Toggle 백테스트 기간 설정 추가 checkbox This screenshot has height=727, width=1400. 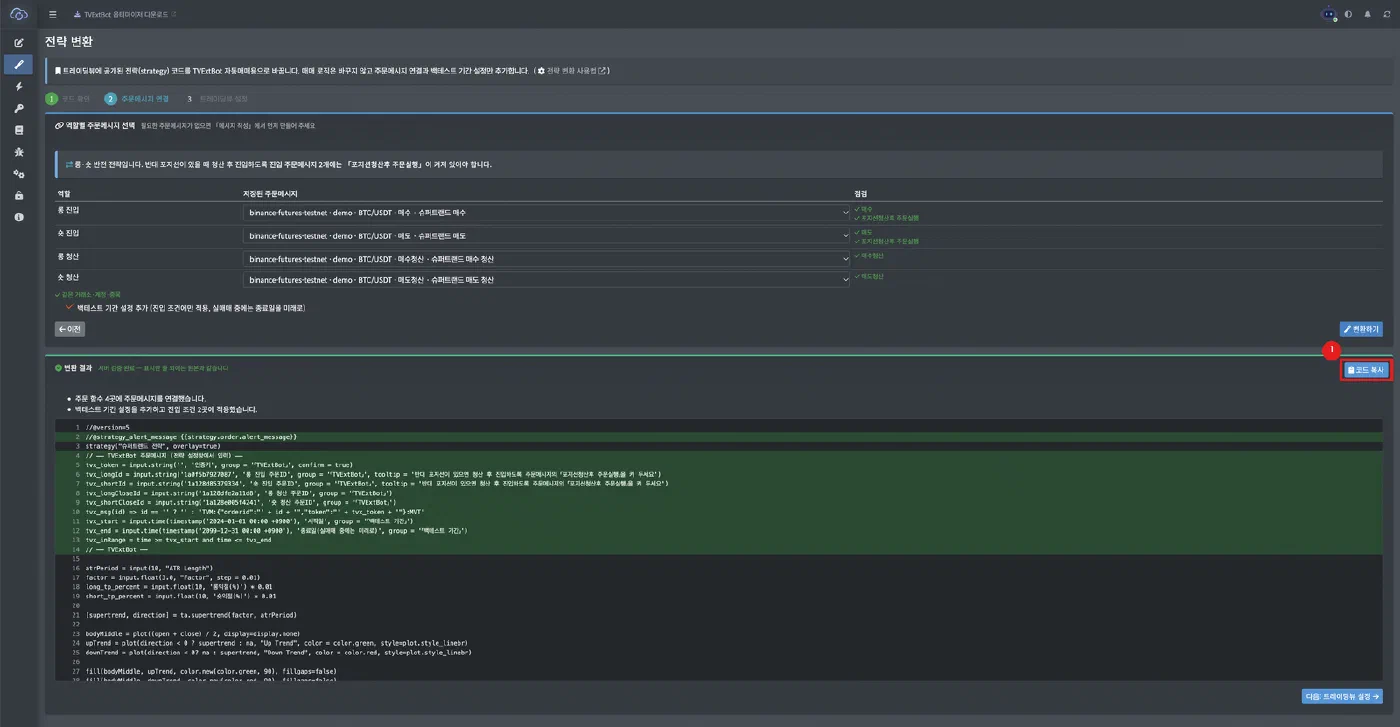point(69,308)
